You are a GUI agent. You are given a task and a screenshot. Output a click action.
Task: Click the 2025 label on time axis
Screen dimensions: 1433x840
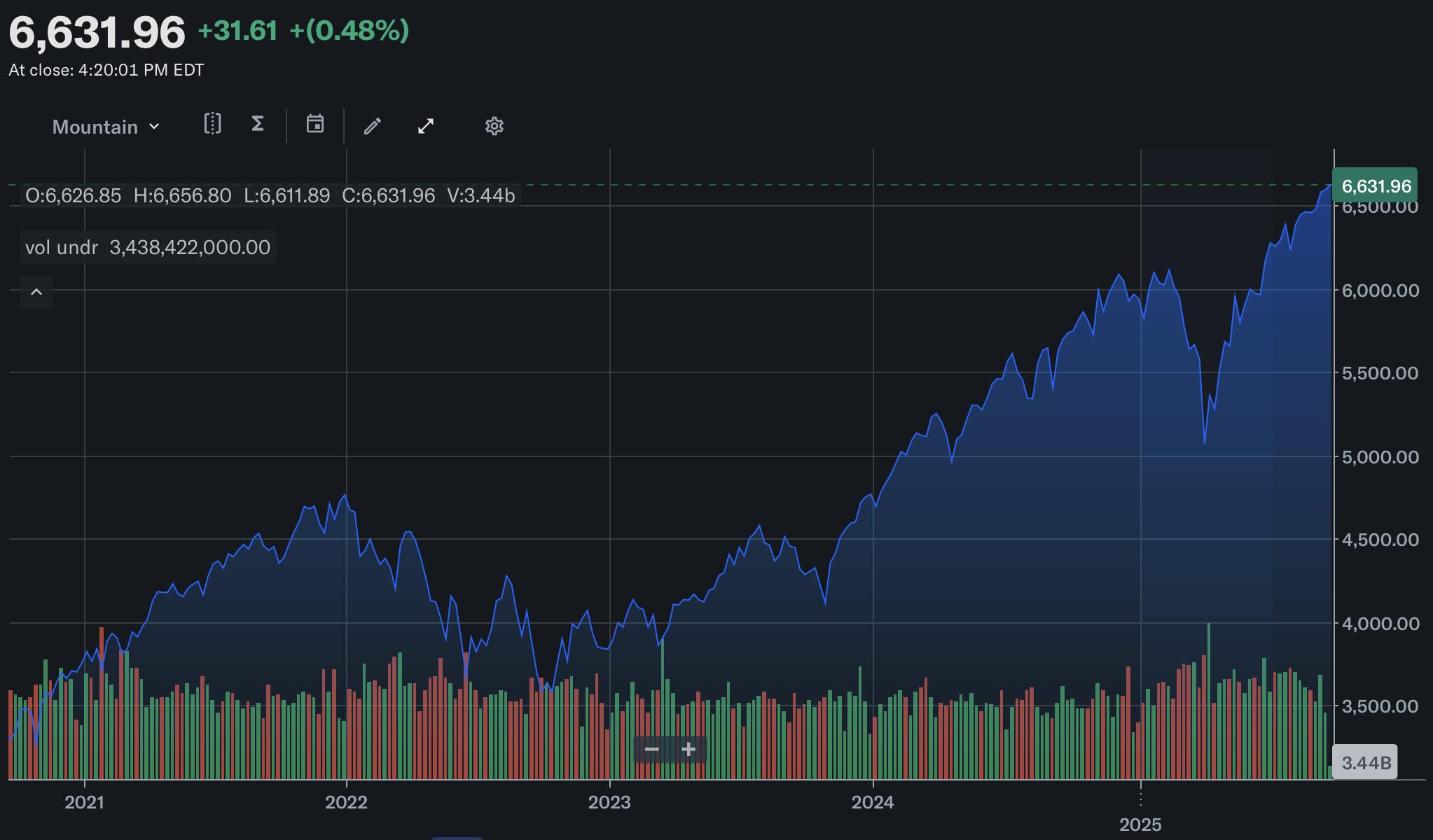point(1140,825)
